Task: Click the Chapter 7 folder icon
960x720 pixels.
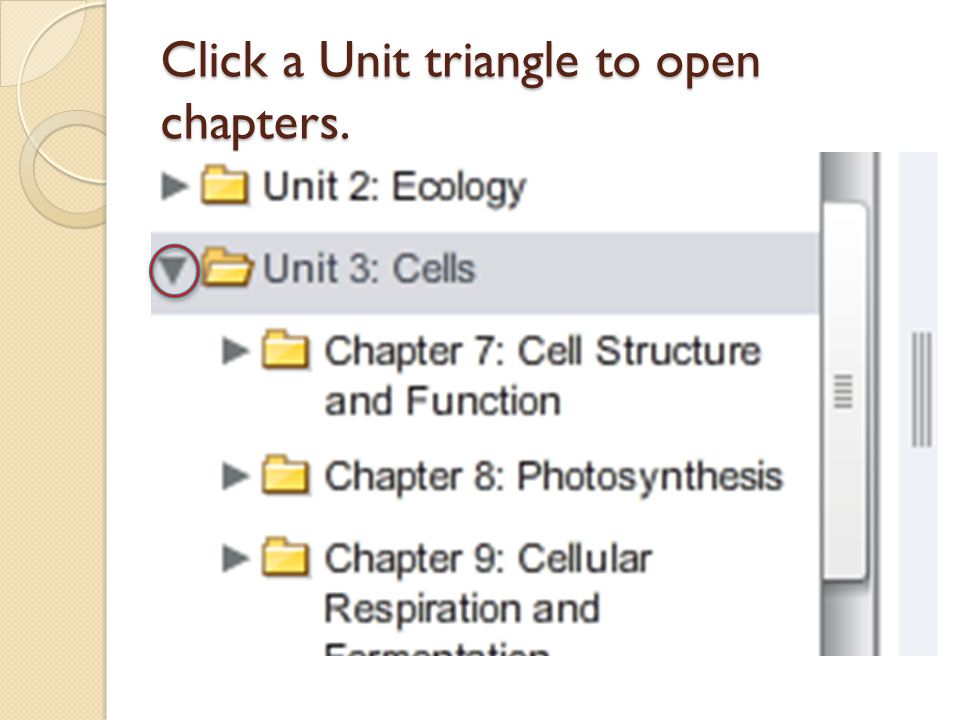Action: pyautogui.click(x=285, y=350)
